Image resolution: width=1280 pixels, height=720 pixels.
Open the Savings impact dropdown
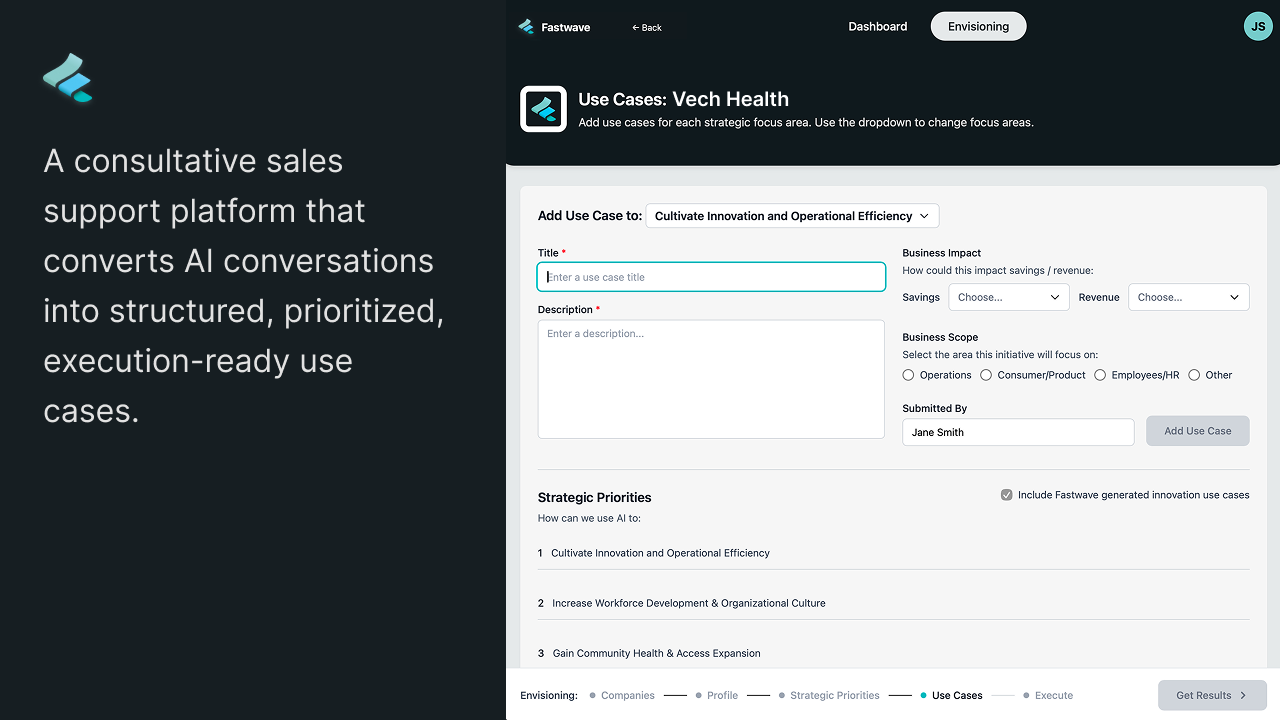click(x=1008, y=297)
